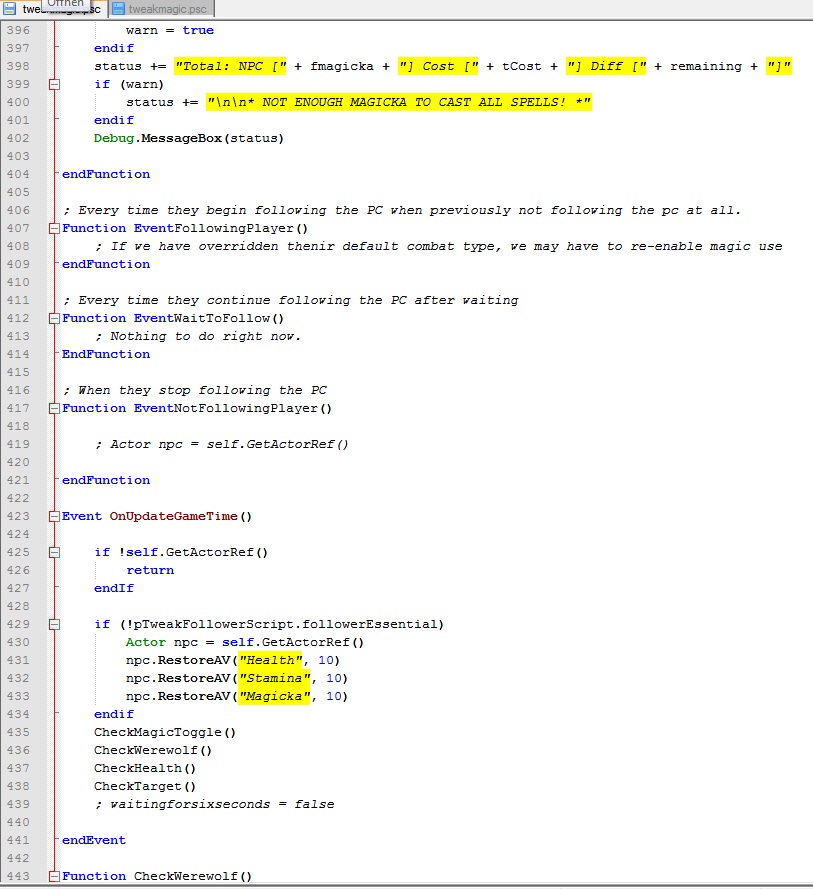This screenshot has width=813, height=889.
Task: Collapse the EventNotFollowingPlayer function
Action: 54,408
